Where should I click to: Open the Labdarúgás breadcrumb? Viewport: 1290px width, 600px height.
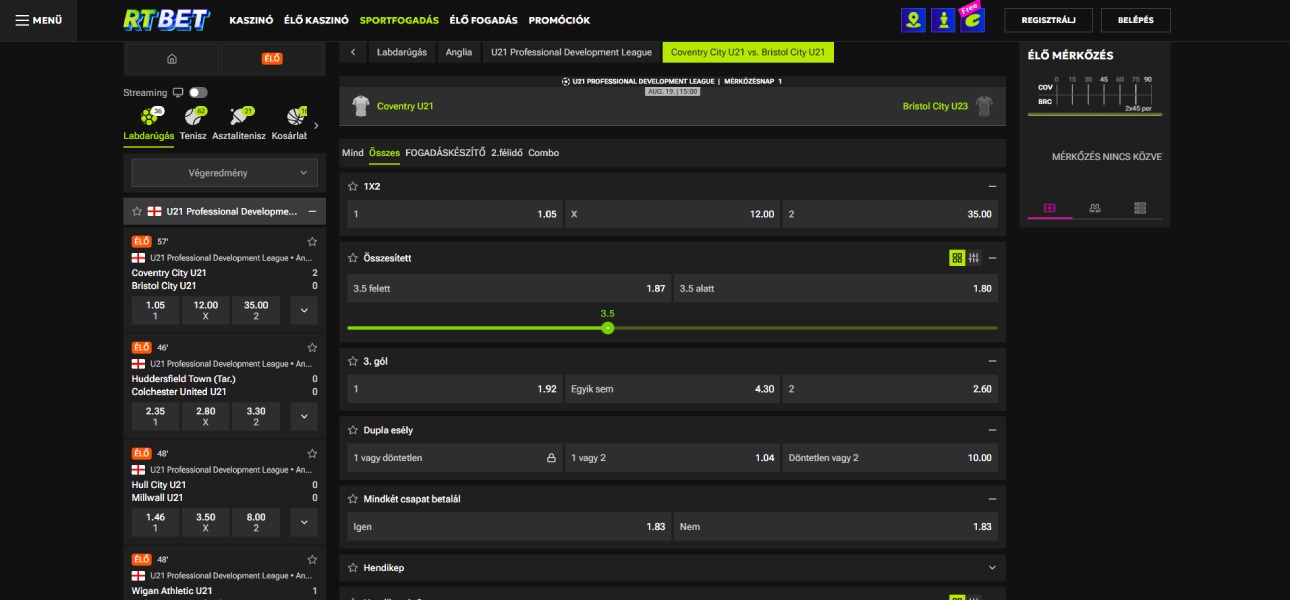coord(401,52)
